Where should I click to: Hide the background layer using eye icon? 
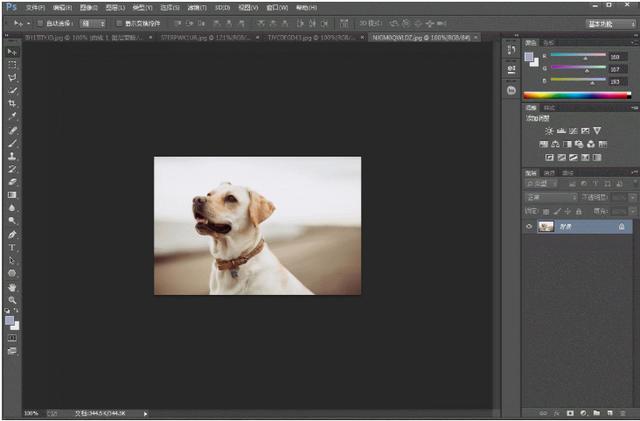[x=530, y=227]
